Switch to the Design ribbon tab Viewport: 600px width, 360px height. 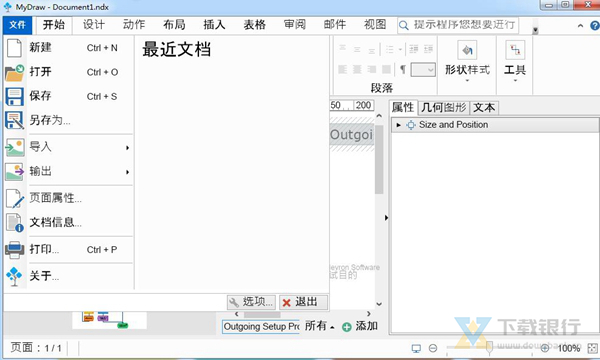[x=94, y=25]
